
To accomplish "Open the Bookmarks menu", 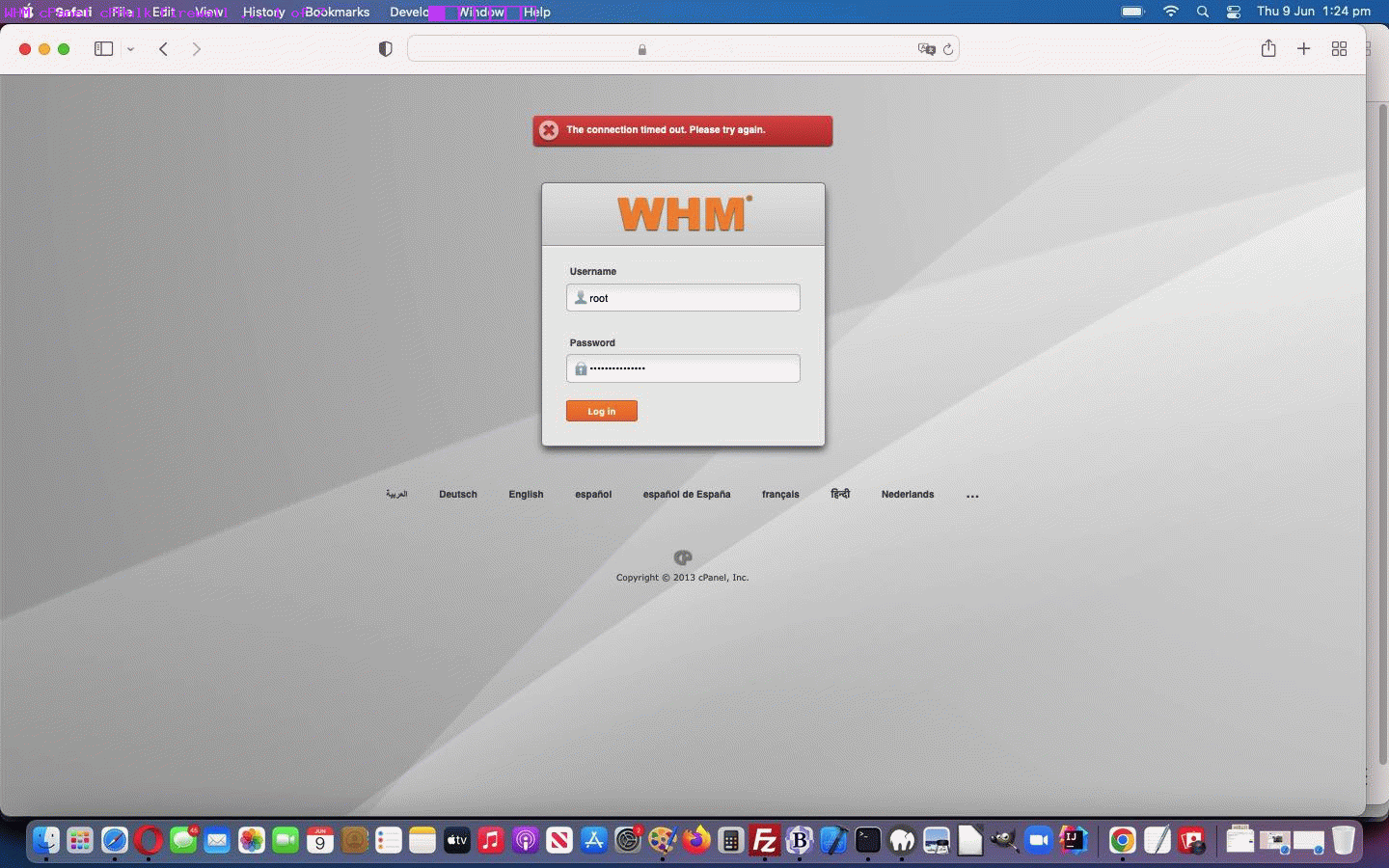I will click(x=337, y=12).
